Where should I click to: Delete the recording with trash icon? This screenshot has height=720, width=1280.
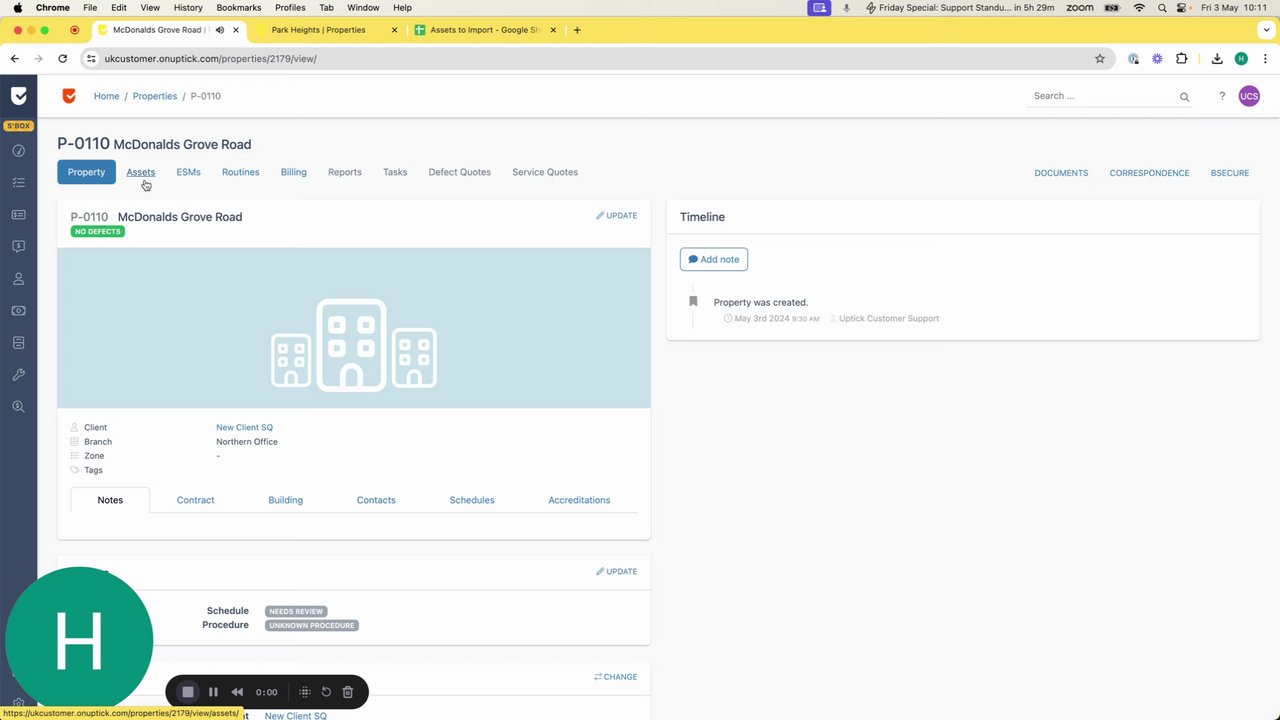click(348, 692)
